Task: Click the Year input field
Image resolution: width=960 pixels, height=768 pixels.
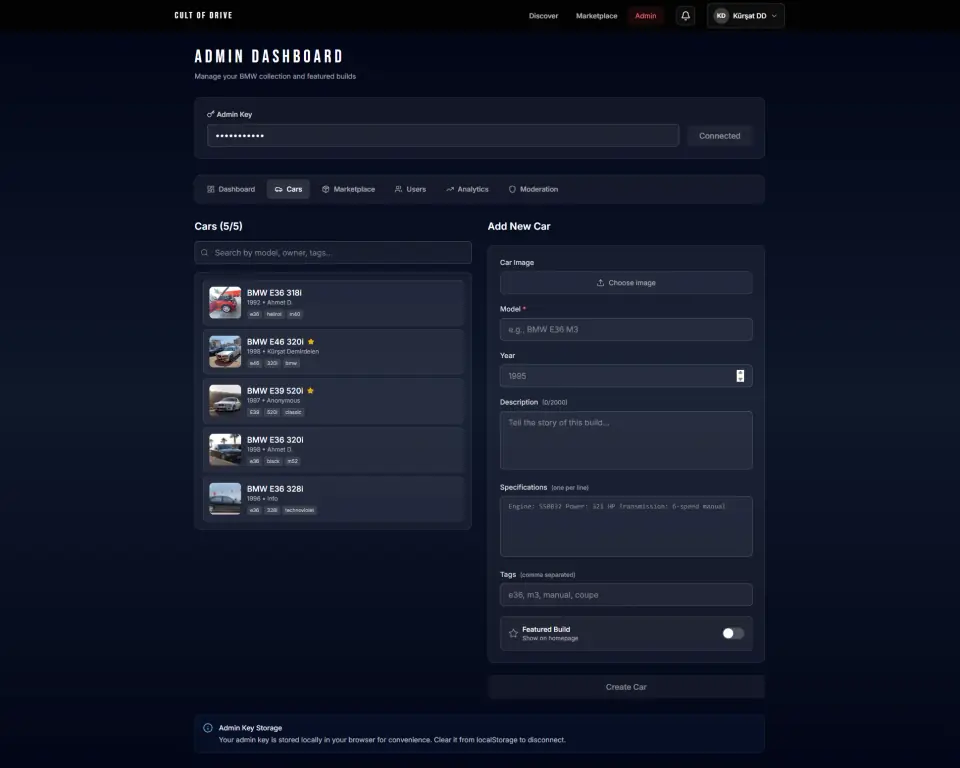Action: click(x=626, y=376)
